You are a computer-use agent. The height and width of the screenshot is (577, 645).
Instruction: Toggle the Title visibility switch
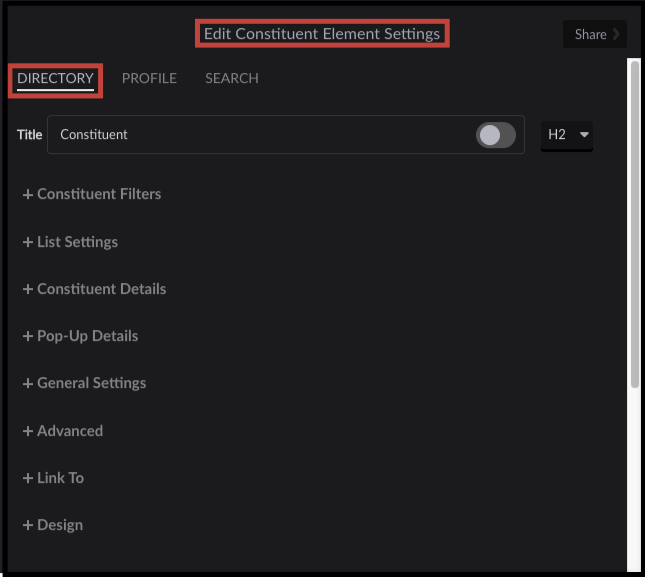(496, 135)
